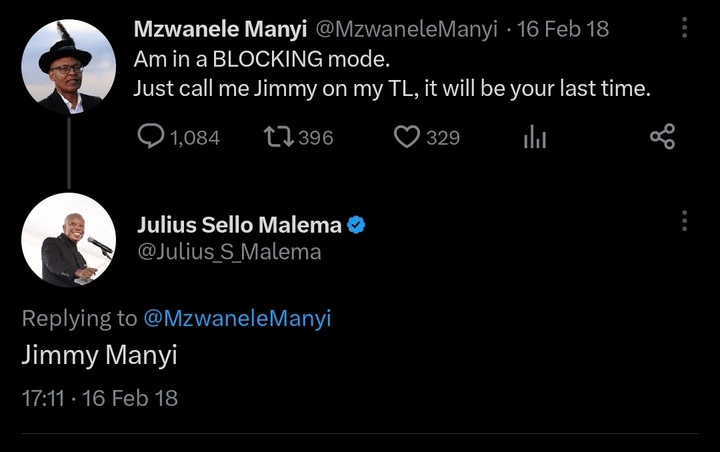Open three-dot menu on Mzwanele's tweet
Screen dimensions: 720x452
(684, 28)
